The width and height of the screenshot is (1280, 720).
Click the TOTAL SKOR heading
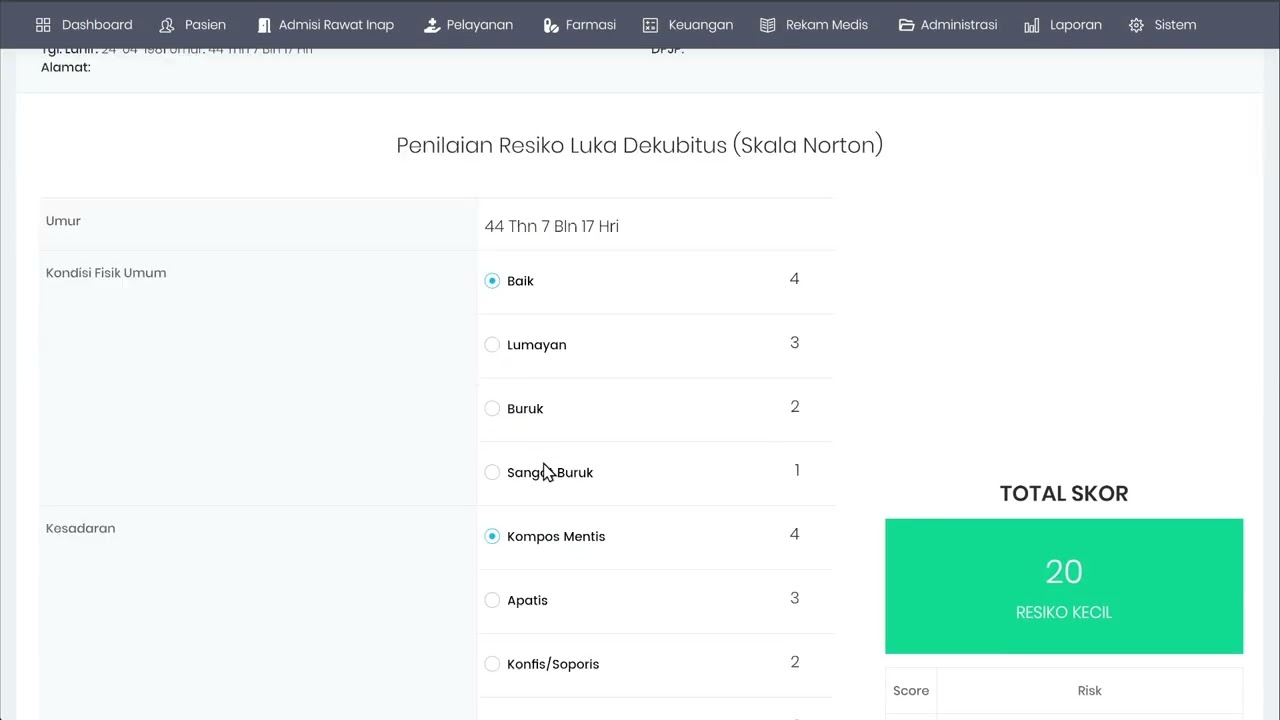tap(1064, 494)
